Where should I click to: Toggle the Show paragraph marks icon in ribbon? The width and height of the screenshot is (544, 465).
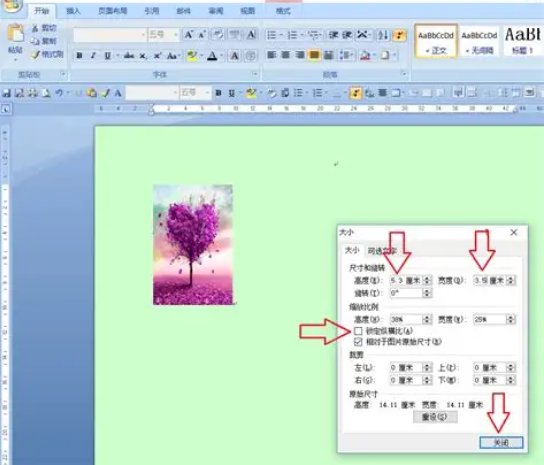pyautogui.click(x=399, y=35)
